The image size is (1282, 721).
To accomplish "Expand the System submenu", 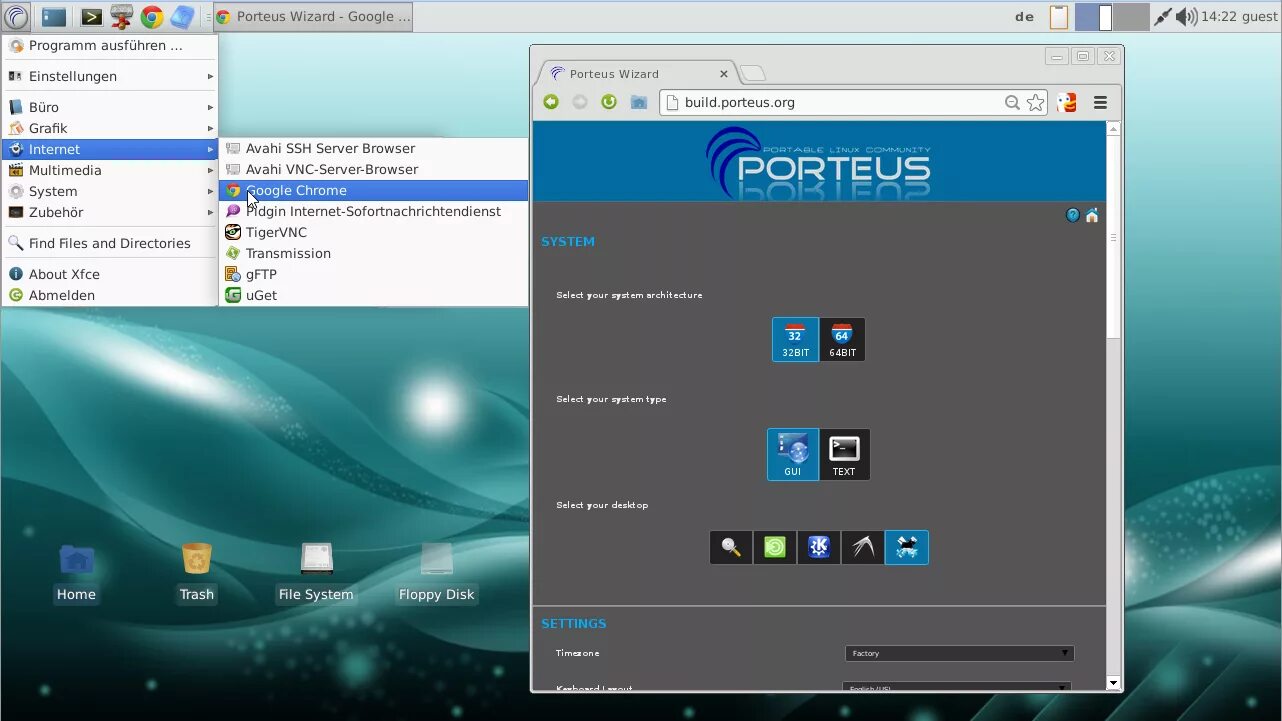I will 110,191.
